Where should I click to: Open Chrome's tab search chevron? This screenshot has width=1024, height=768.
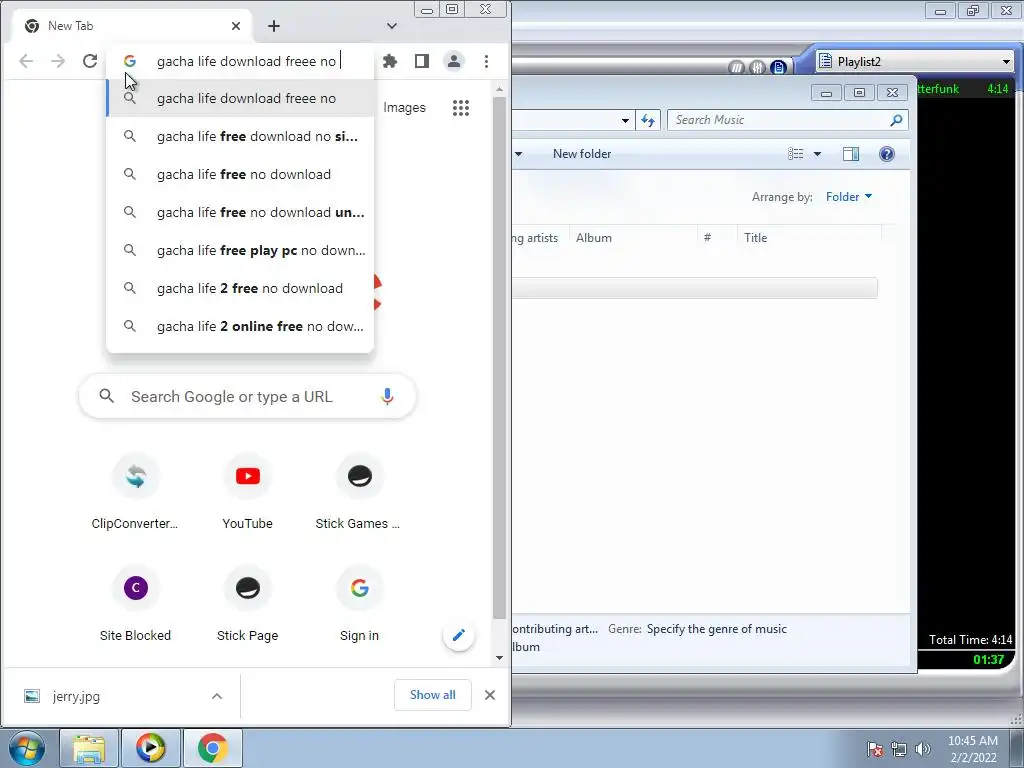pos(392,26)
